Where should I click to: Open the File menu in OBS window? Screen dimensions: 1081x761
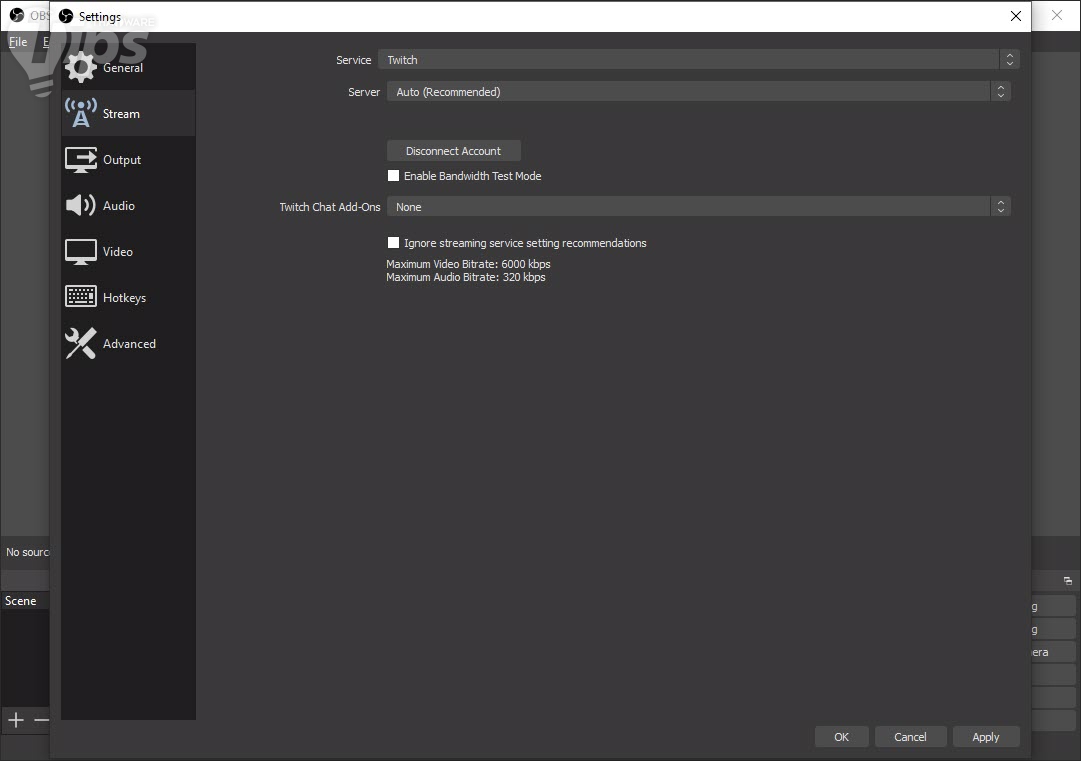[18, 41]
